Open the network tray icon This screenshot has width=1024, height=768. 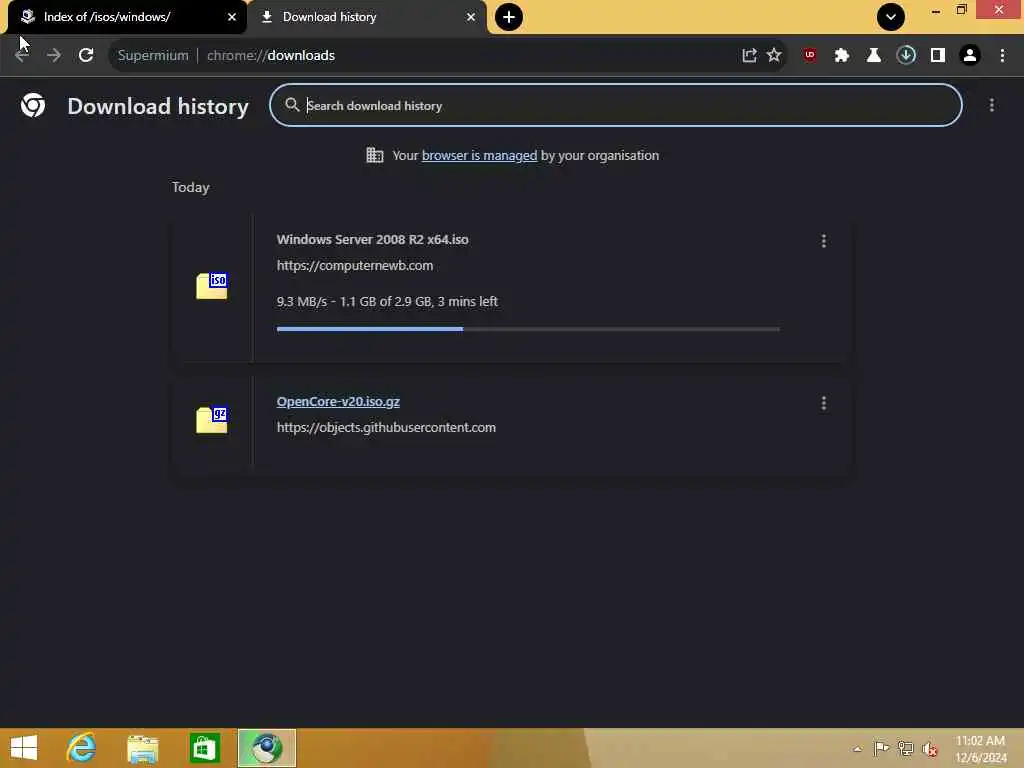pyautogui.click(x=905, y=749)
